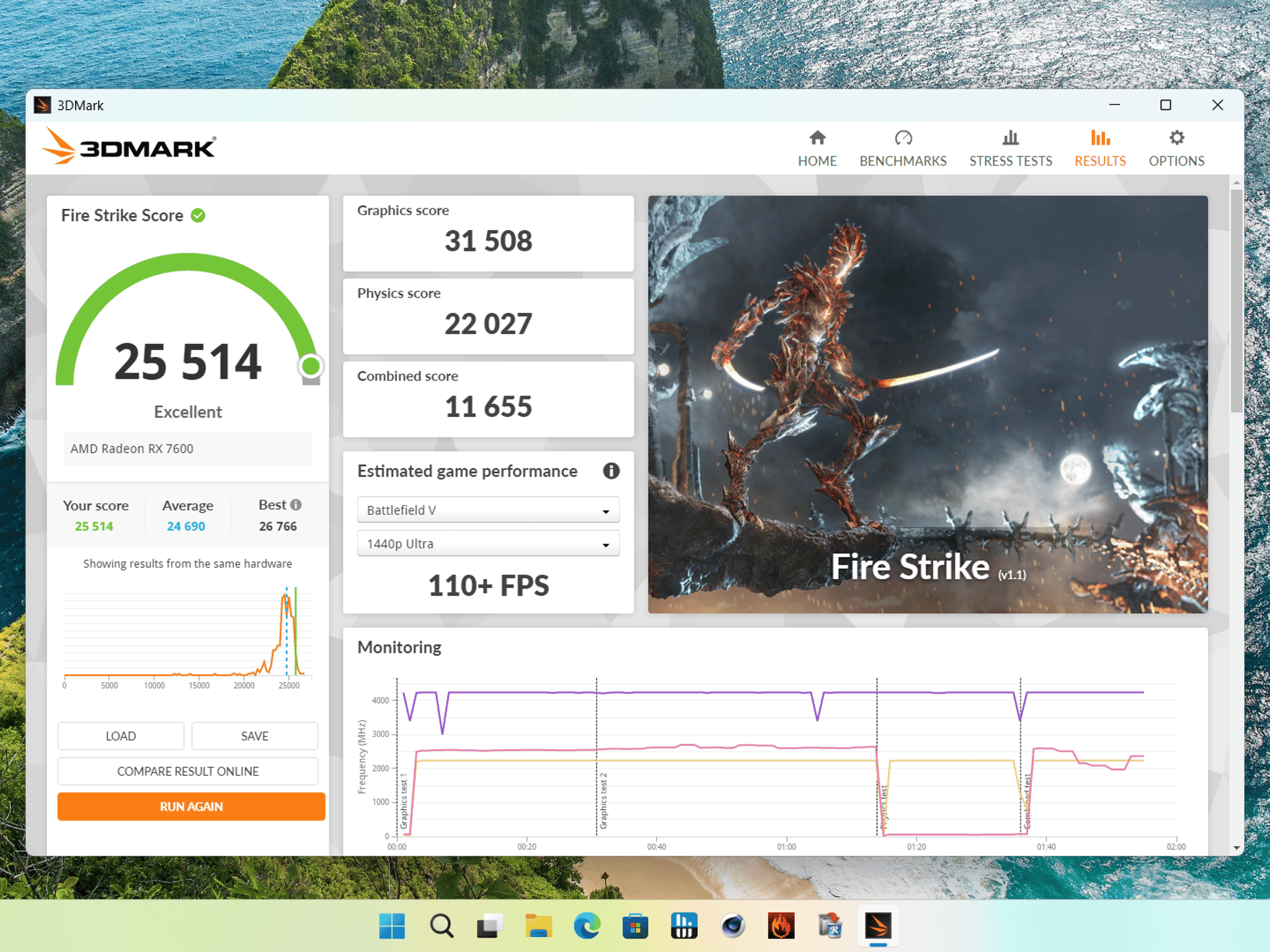Open the BENCHMARKS tab
The image size is (1270, 952).
point(903,149)
